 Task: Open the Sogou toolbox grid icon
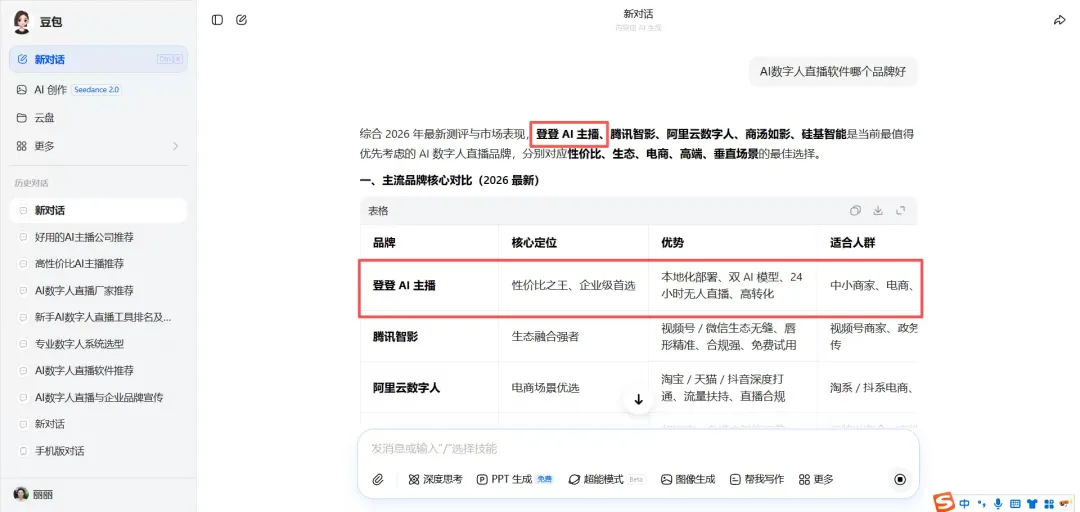[x=1048, y=502]
